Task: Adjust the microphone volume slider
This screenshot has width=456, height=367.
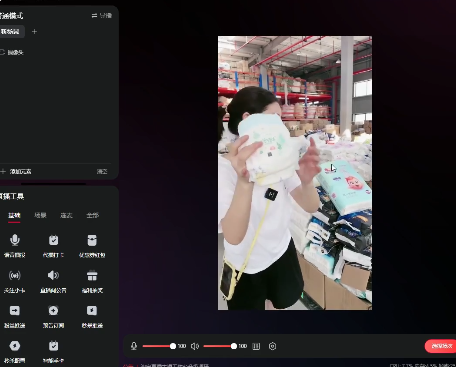Action: tap(158, 346)
